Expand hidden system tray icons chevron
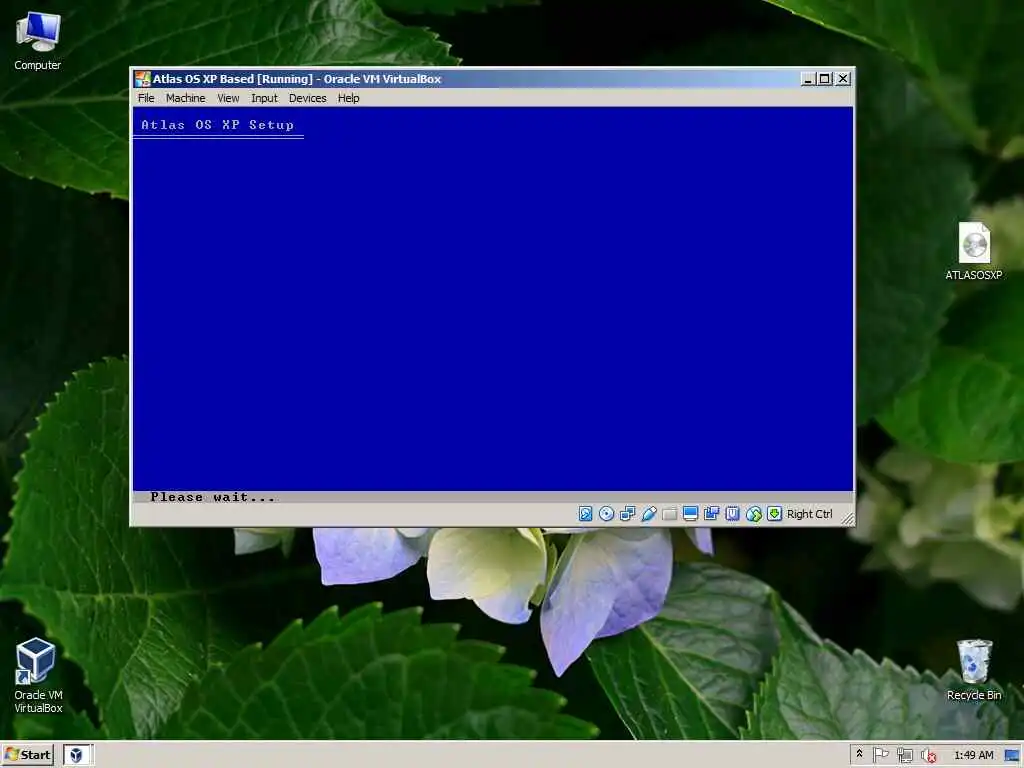Screen dimensions: 1024x768 point(859,754)
